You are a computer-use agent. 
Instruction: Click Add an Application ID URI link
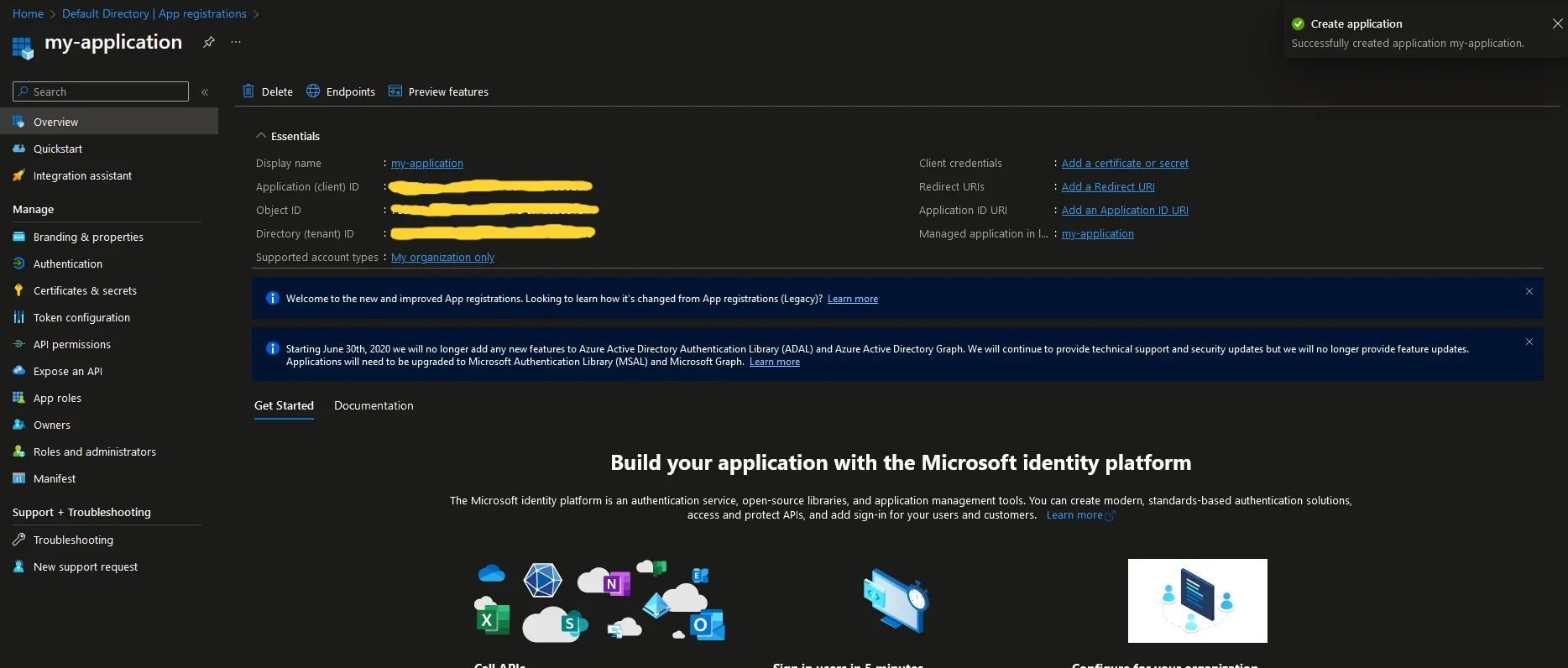[1125, 210]
